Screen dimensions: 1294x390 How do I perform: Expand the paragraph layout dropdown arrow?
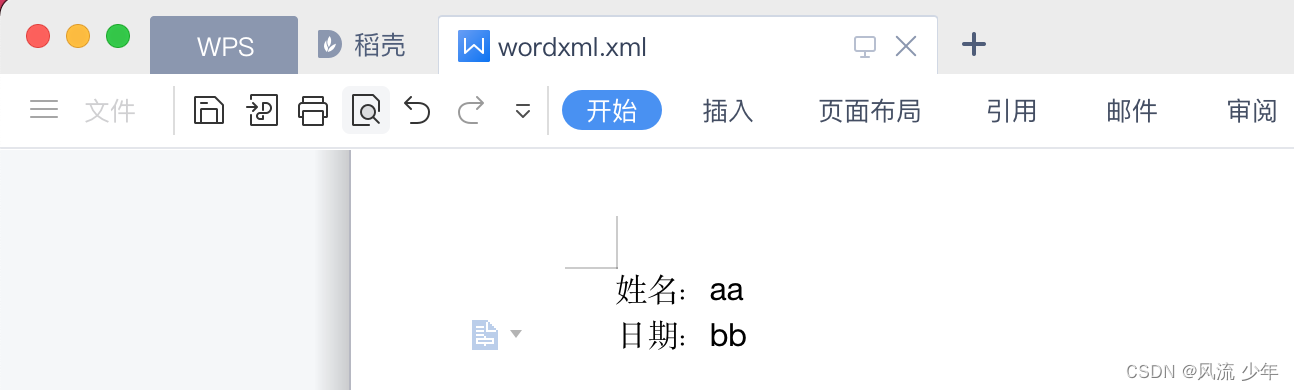[x=516, y=334]
